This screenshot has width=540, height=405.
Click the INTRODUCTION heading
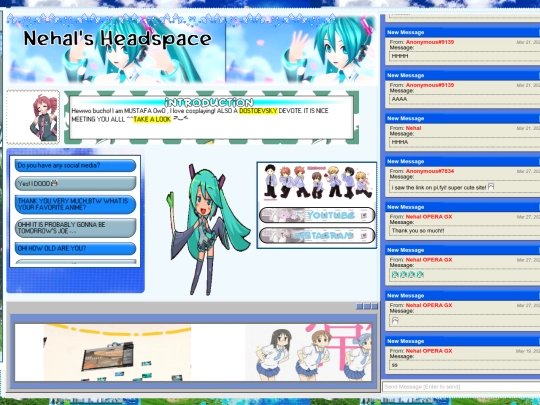(209, 102)
